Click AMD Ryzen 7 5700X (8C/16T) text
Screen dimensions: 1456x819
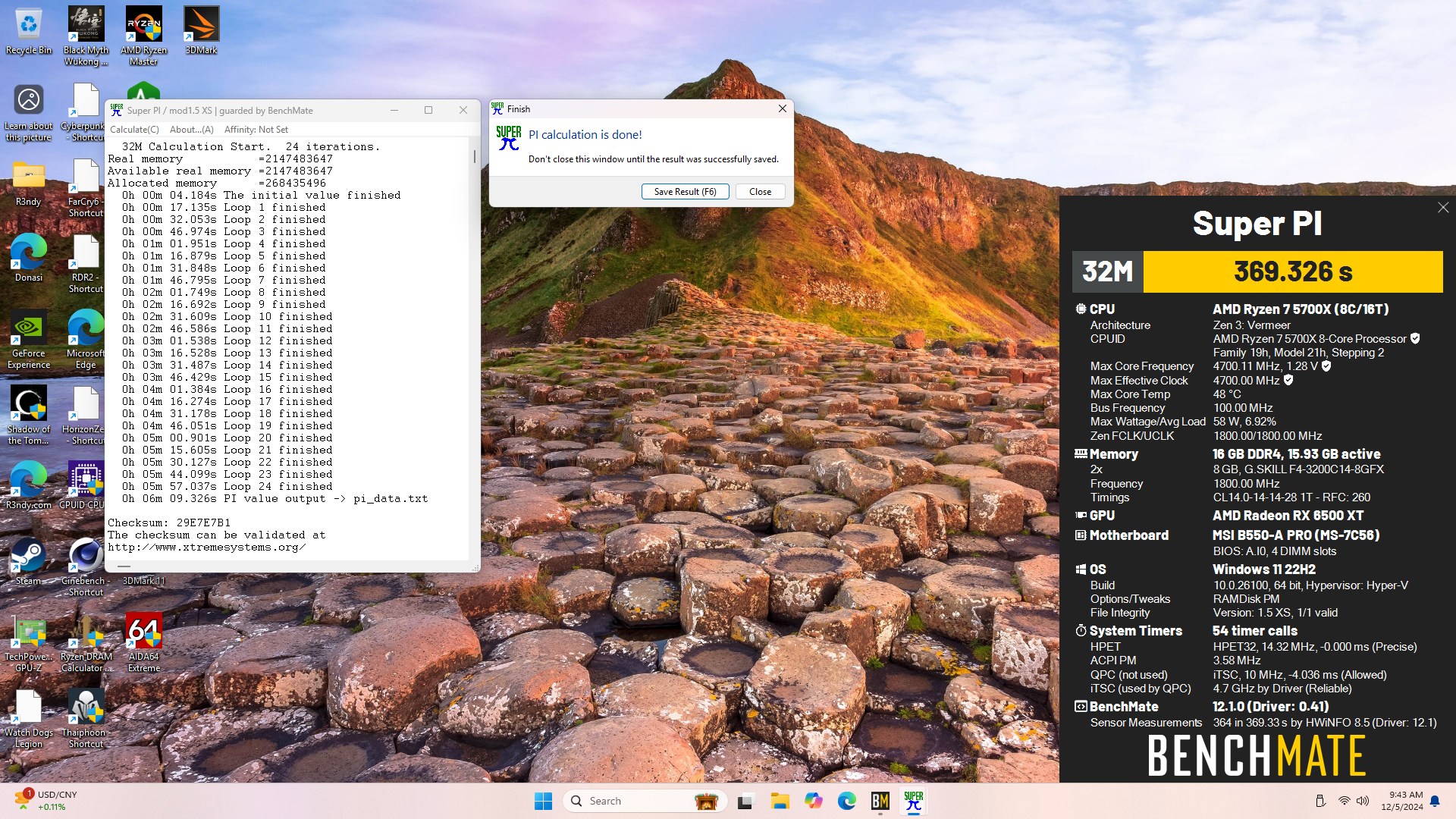(x=1301, y=309)
